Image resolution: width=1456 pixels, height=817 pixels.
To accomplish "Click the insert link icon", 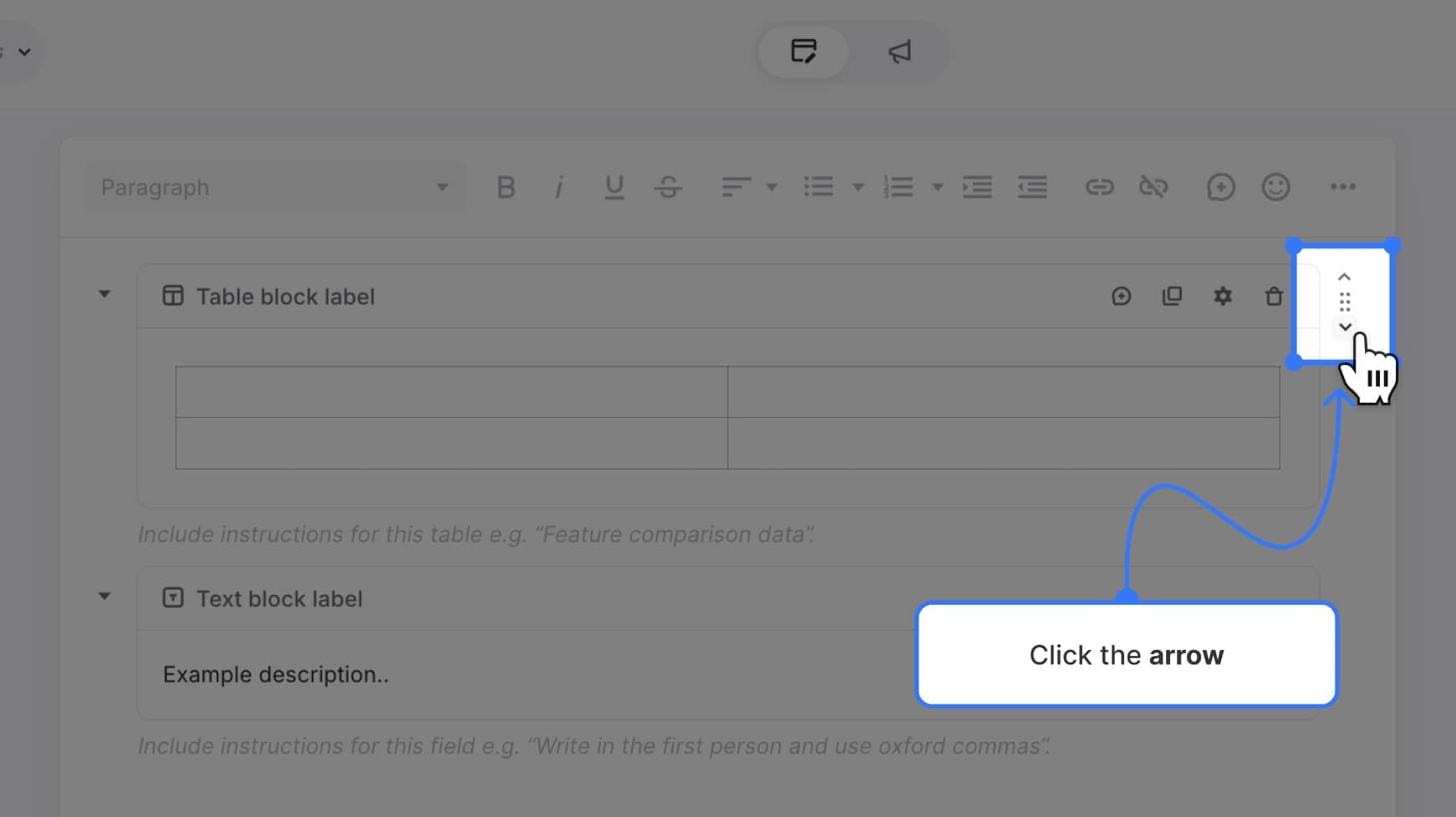I will click(x=1099, y=187).
